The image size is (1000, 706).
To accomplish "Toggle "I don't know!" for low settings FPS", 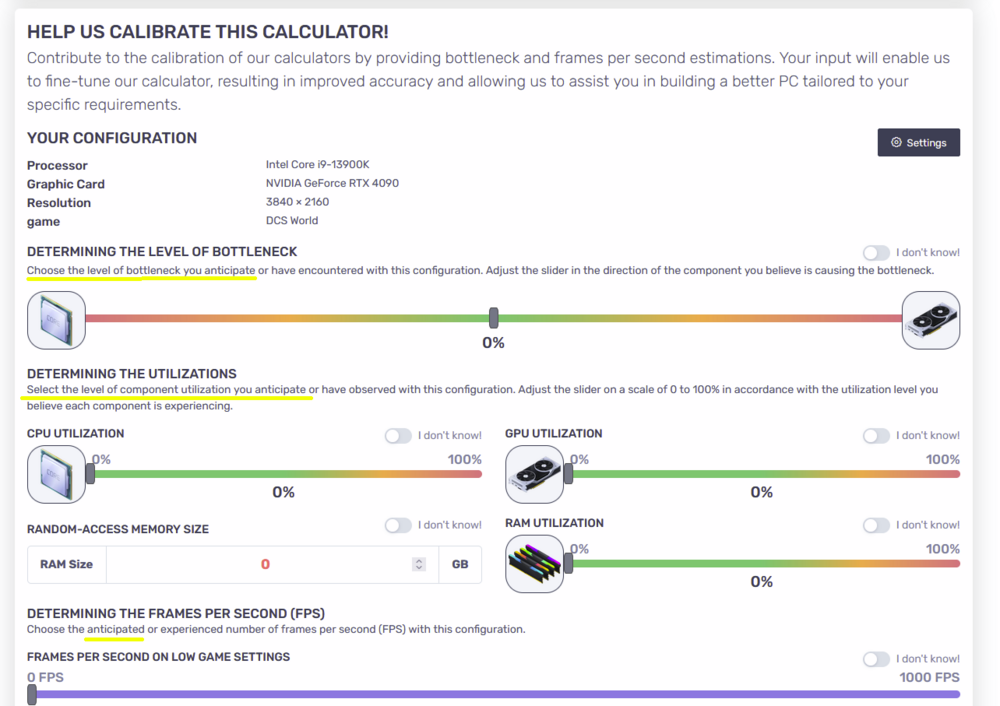I will click(876, 659).
